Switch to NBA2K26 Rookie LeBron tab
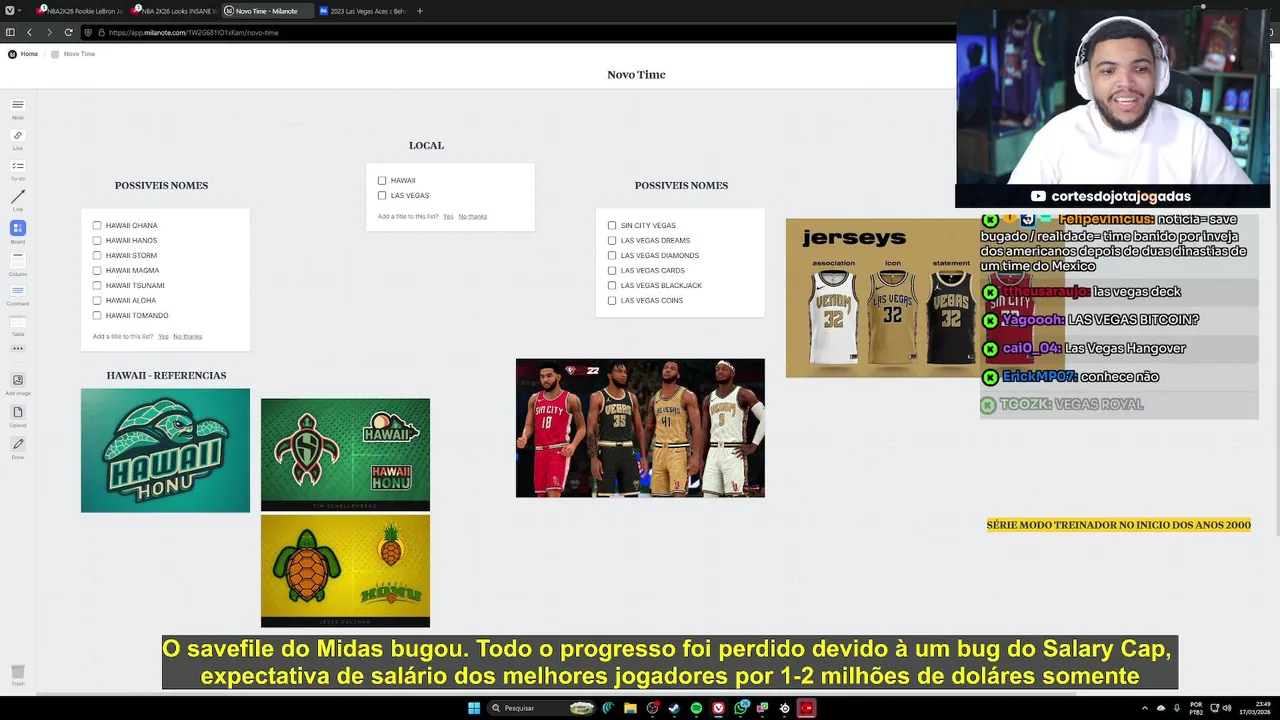 80,11
